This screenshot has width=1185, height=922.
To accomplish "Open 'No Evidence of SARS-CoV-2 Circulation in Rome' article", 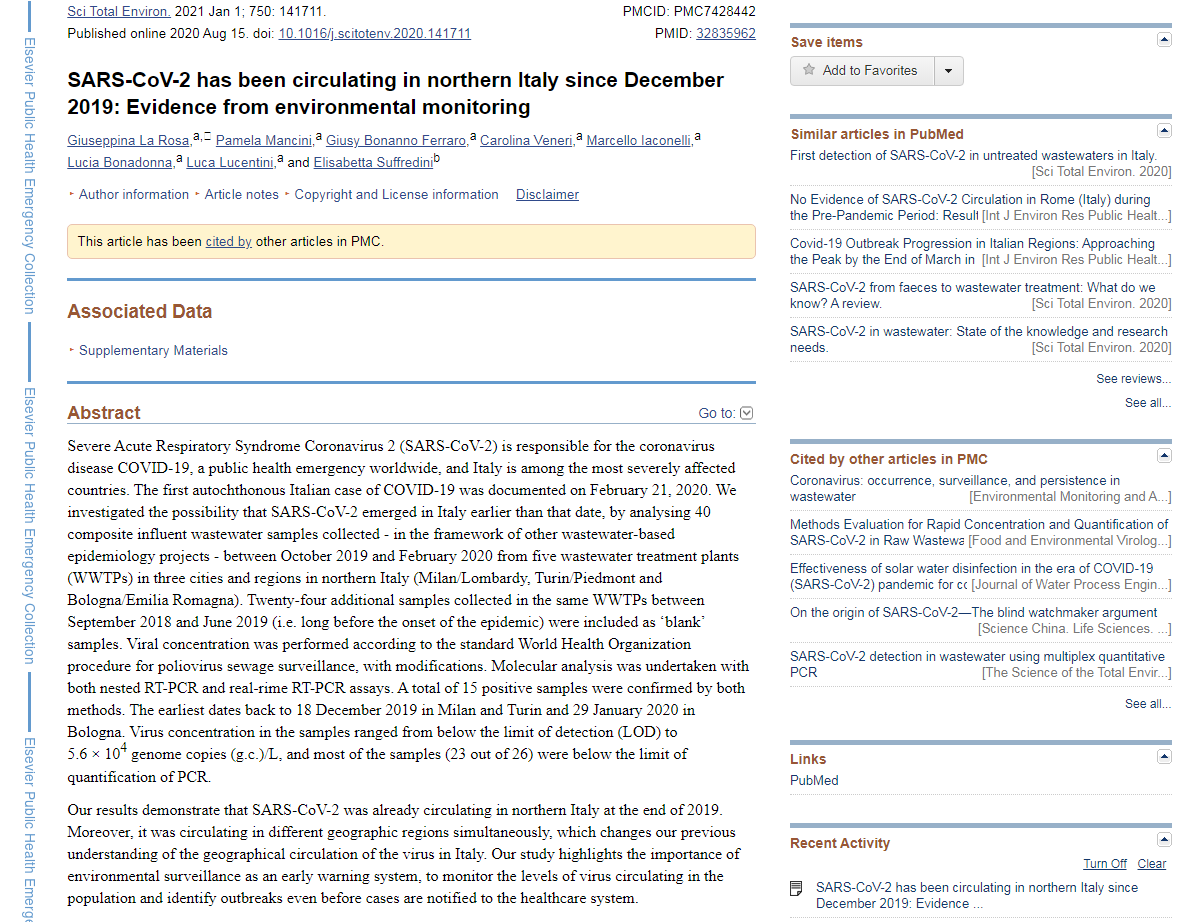I will click(970, 208).
